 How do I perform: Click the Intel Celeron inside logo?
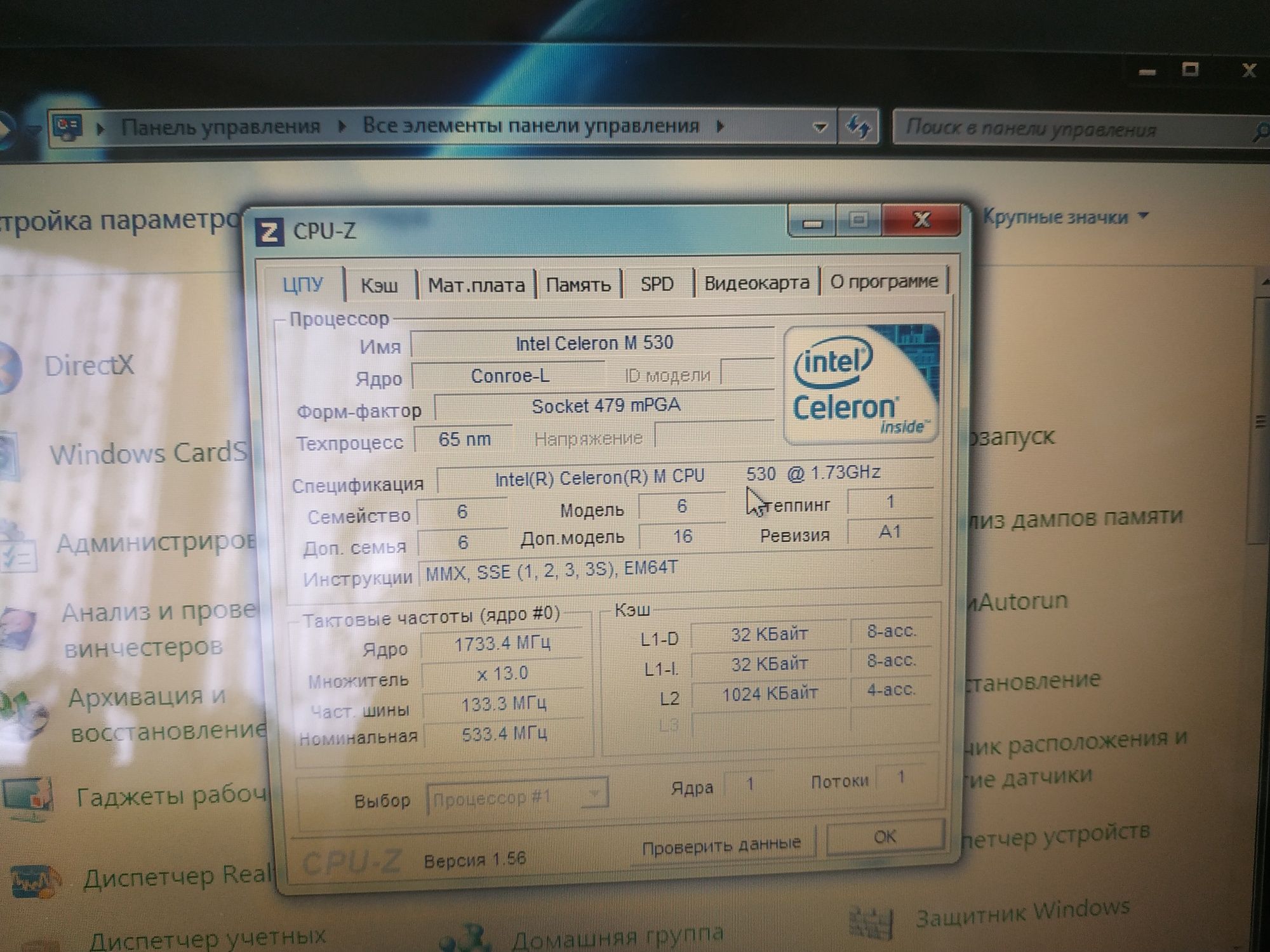click(860, 384)
